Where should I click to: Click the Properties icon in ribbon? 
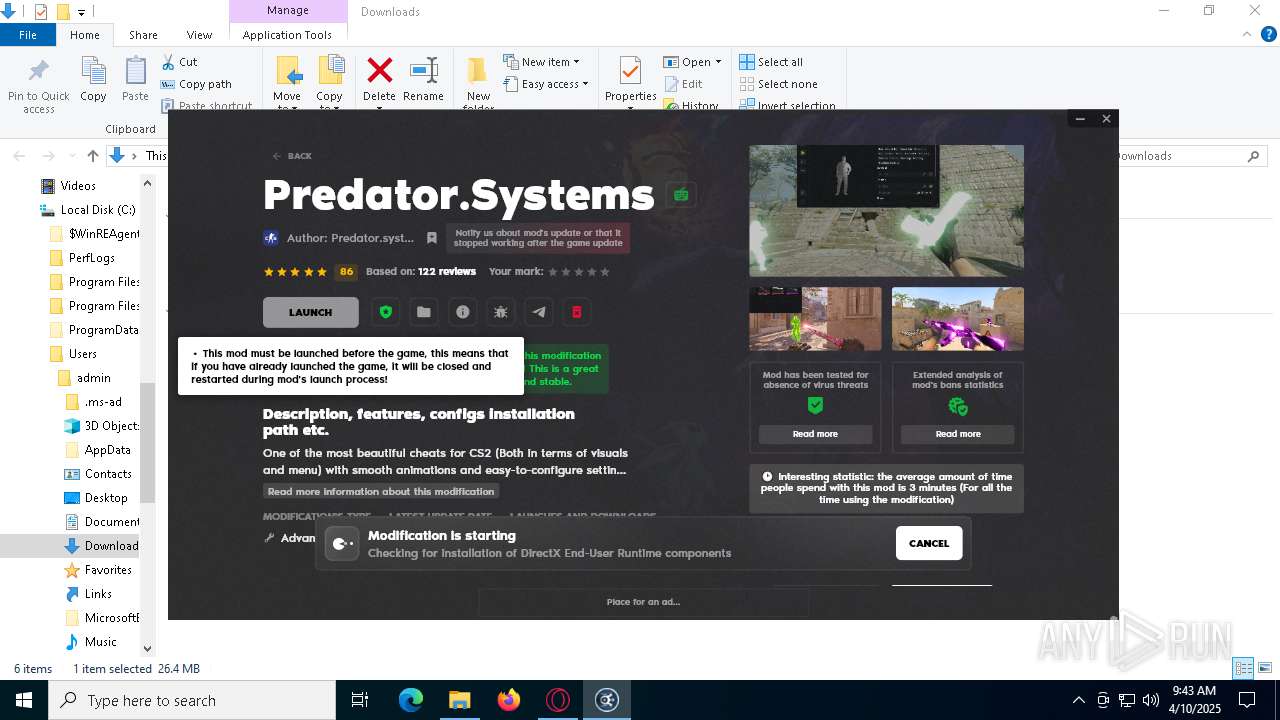pyautogui.click(x=630, y=71)
